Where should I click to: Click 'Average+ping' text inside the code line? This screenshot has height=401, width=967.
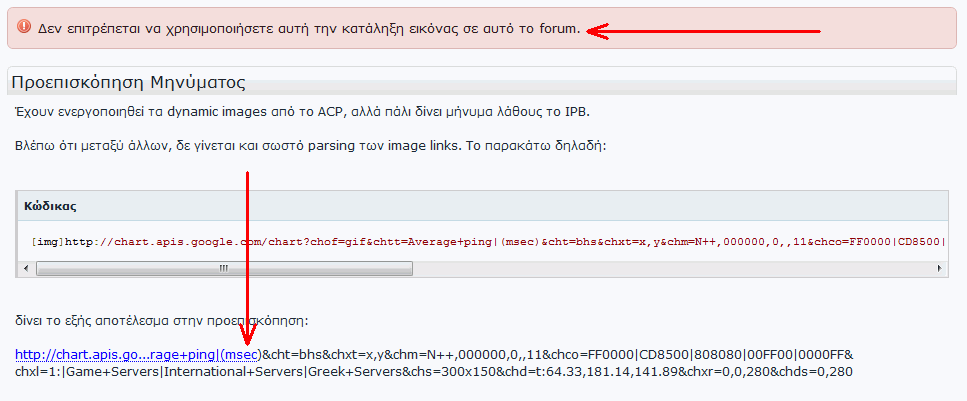pos(438,242)
